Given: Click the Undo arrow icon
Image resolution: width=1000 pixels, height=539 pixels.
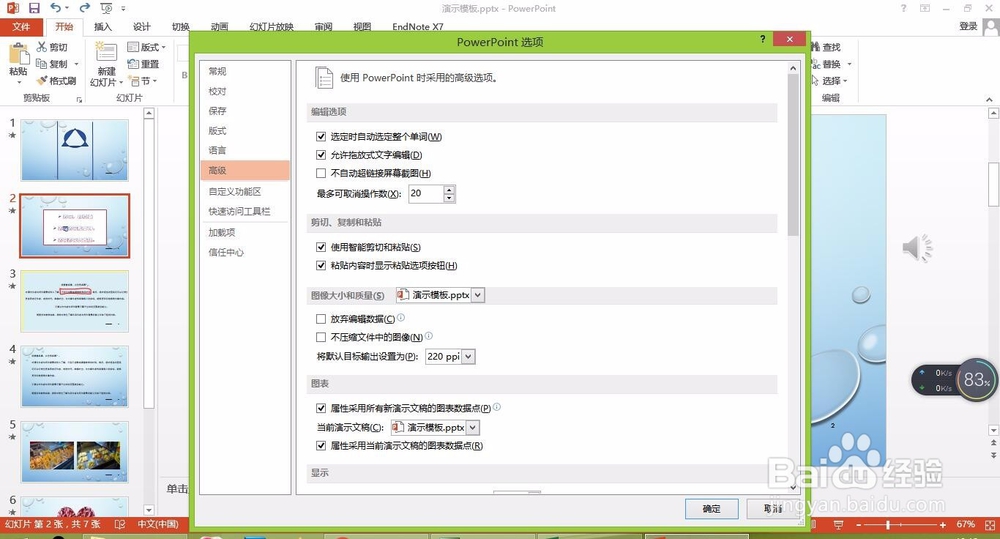Looking at the screenshot, I should (55, 8).
